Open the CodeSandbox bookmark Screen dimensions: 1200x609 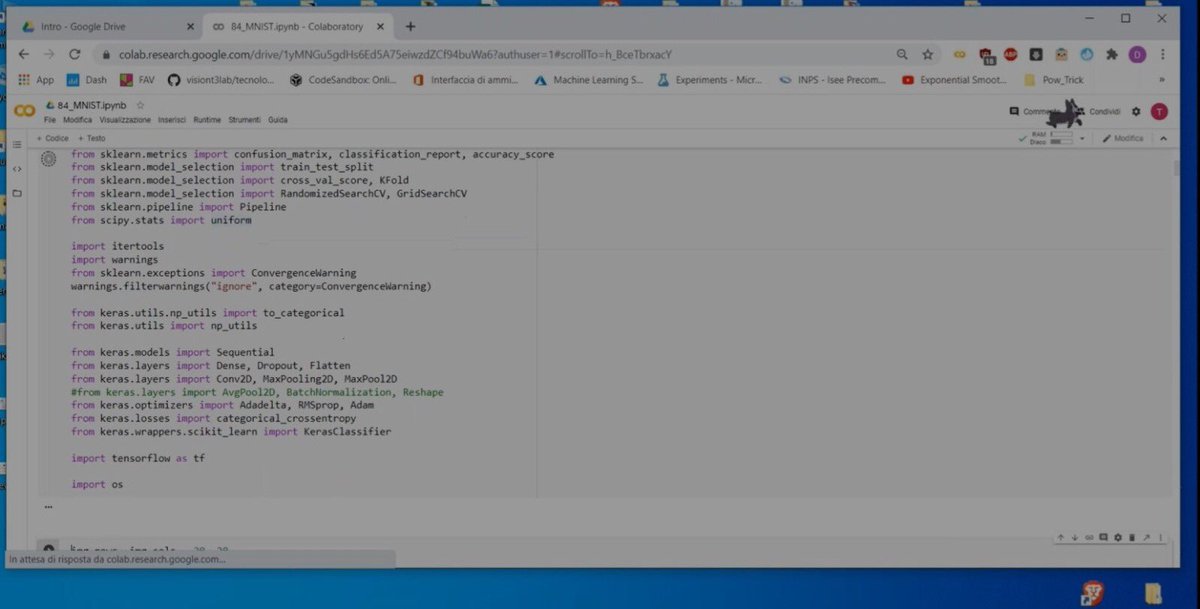click(343, 80)
